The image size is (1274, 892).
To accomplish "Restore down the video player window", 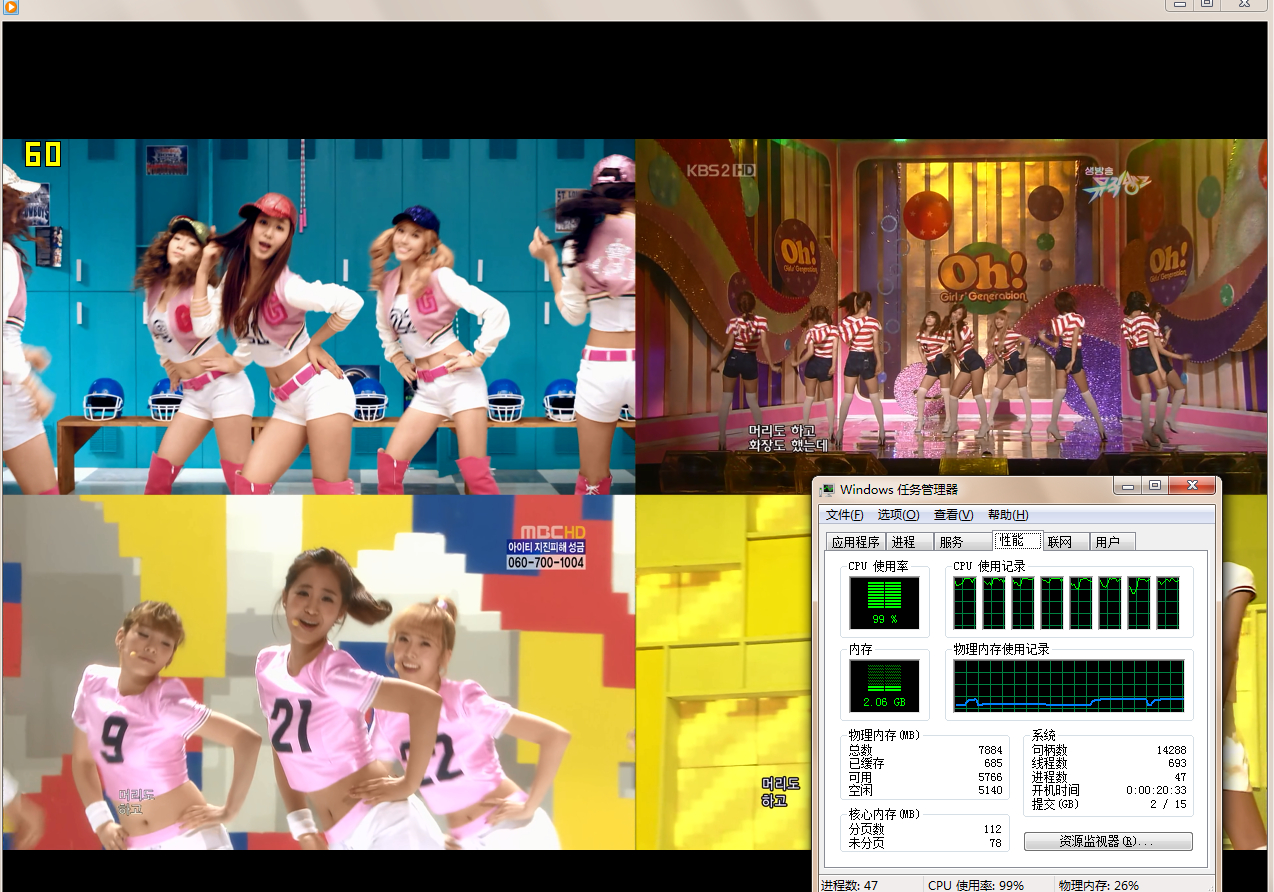I will (x=1207, y=5).
